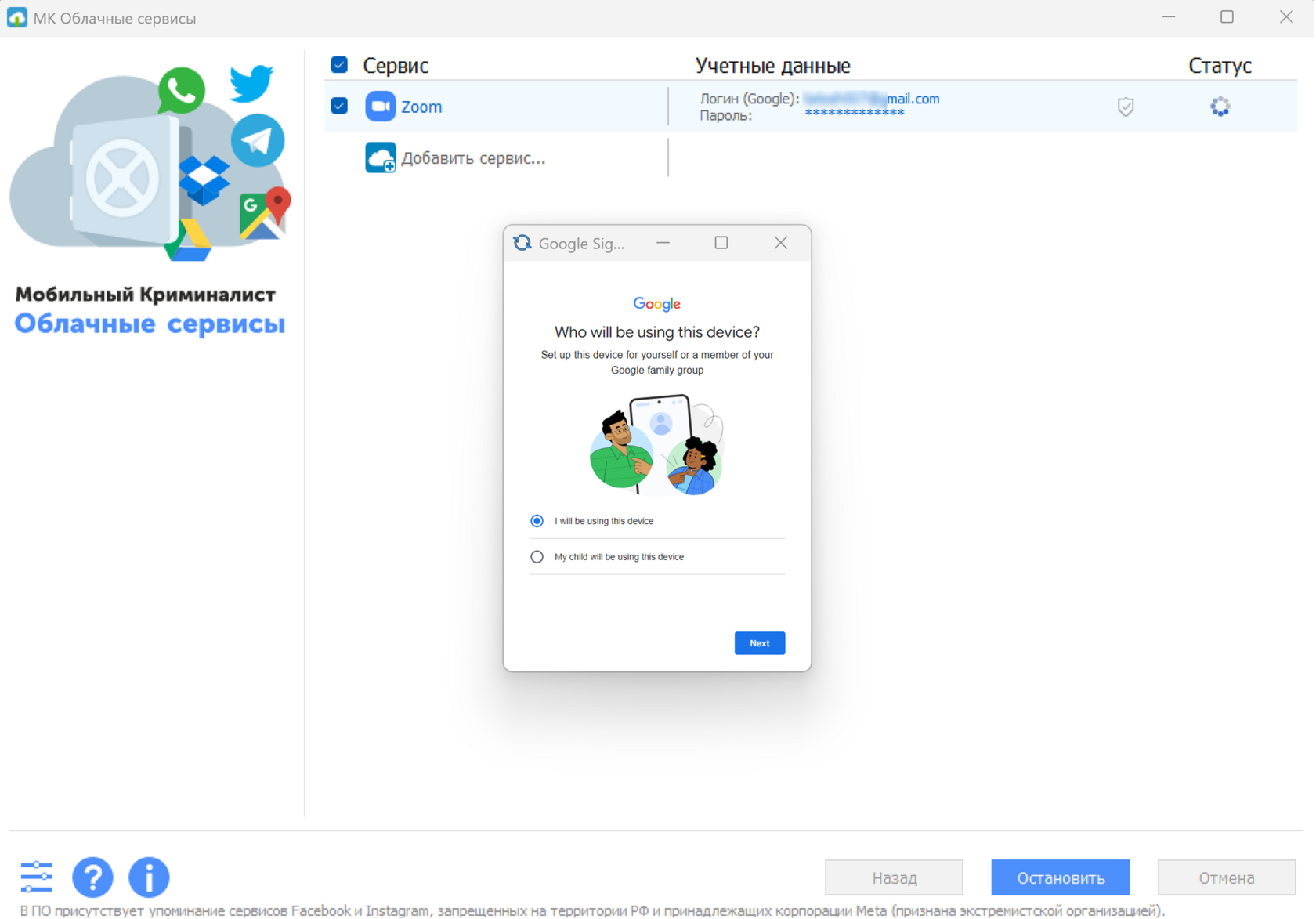Click the Учетные данные column header
The height and width of the screenshot is (919, 1316).
[x=773, y=66]
